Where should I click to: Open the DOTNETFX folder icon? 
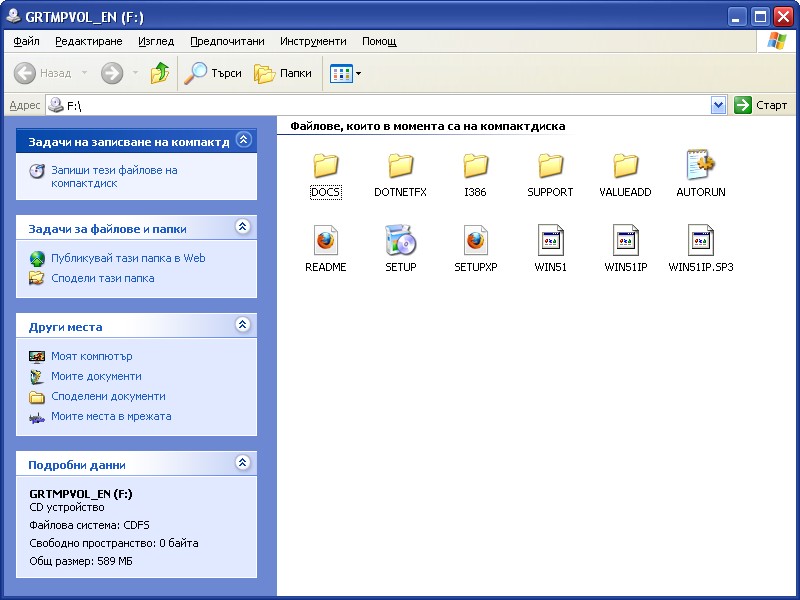point(401,165)
